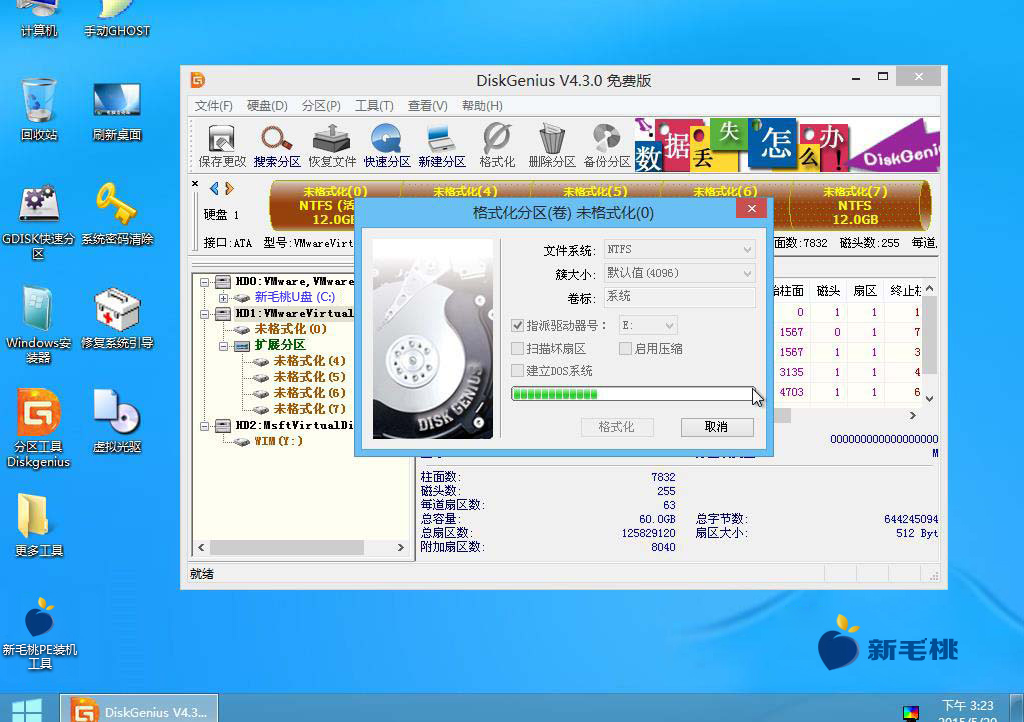Open the 文件系统 NTFS dropdown
This screenshot has height=722, width=1024.
[679, 249]
